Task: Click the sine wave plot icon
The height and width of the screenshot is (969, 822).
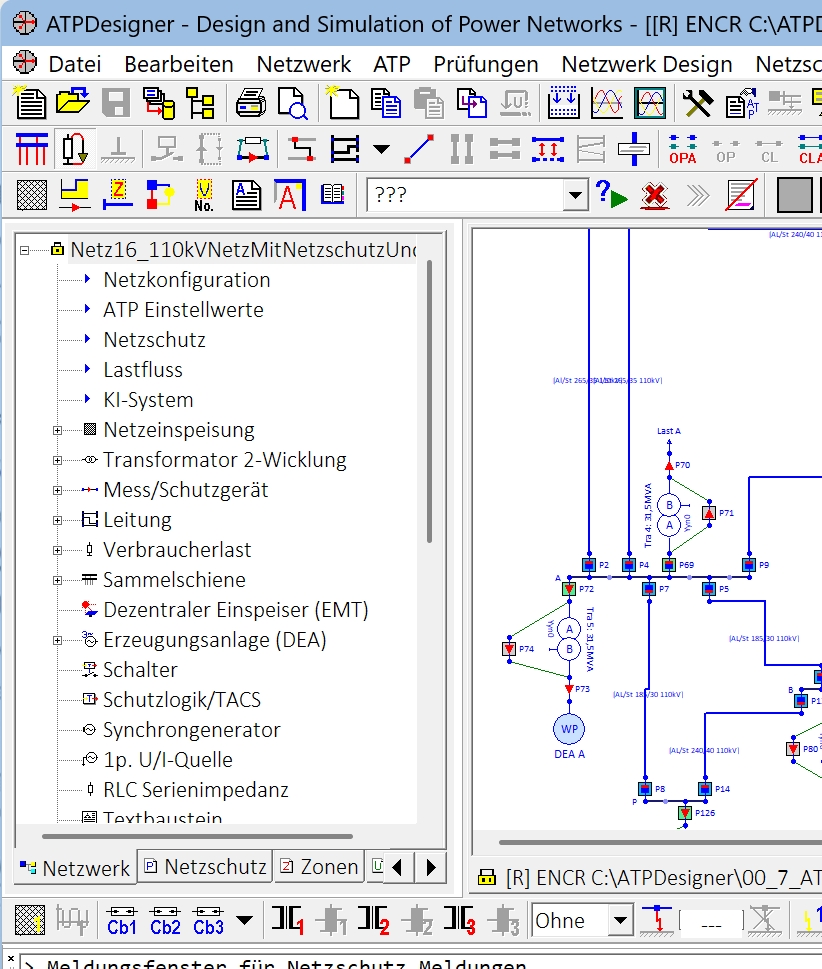Action: (x=607, y=103)
